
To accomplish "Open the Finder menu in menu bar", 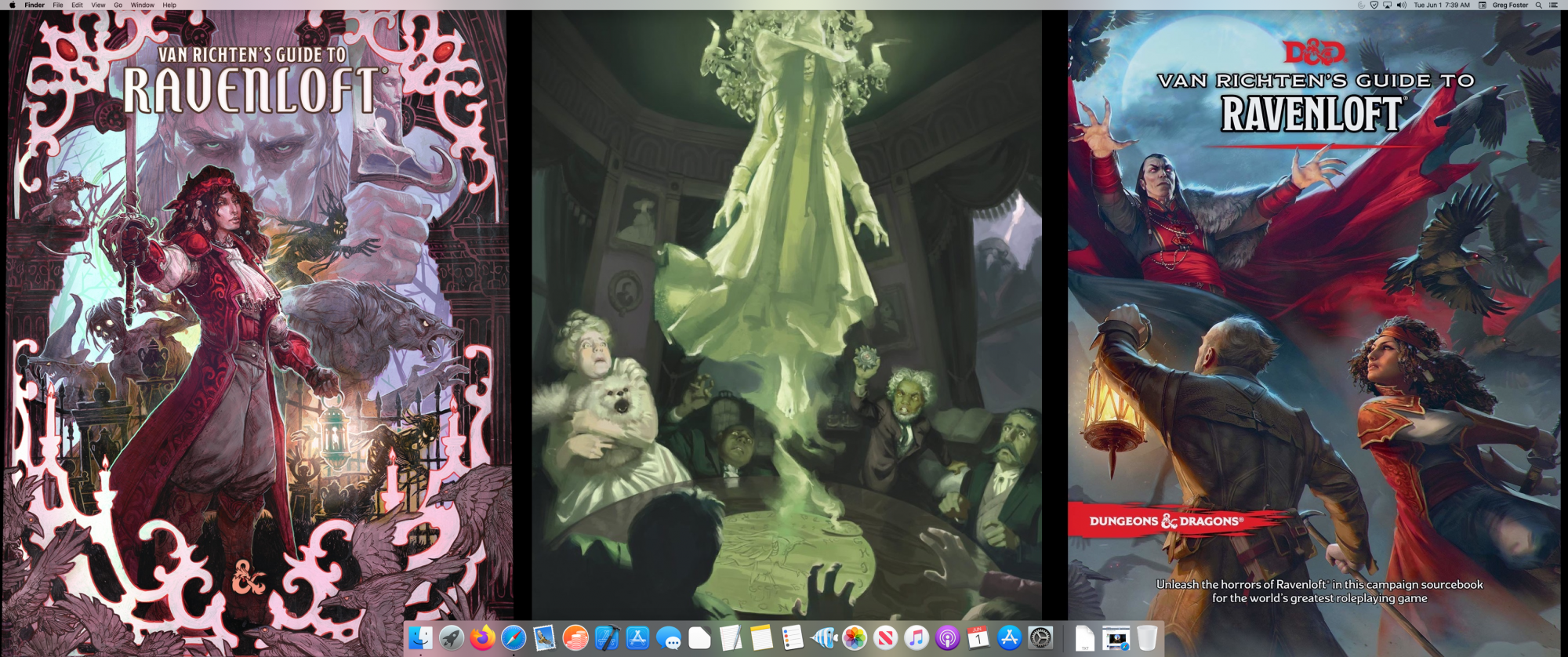I will tap(34, 5).
